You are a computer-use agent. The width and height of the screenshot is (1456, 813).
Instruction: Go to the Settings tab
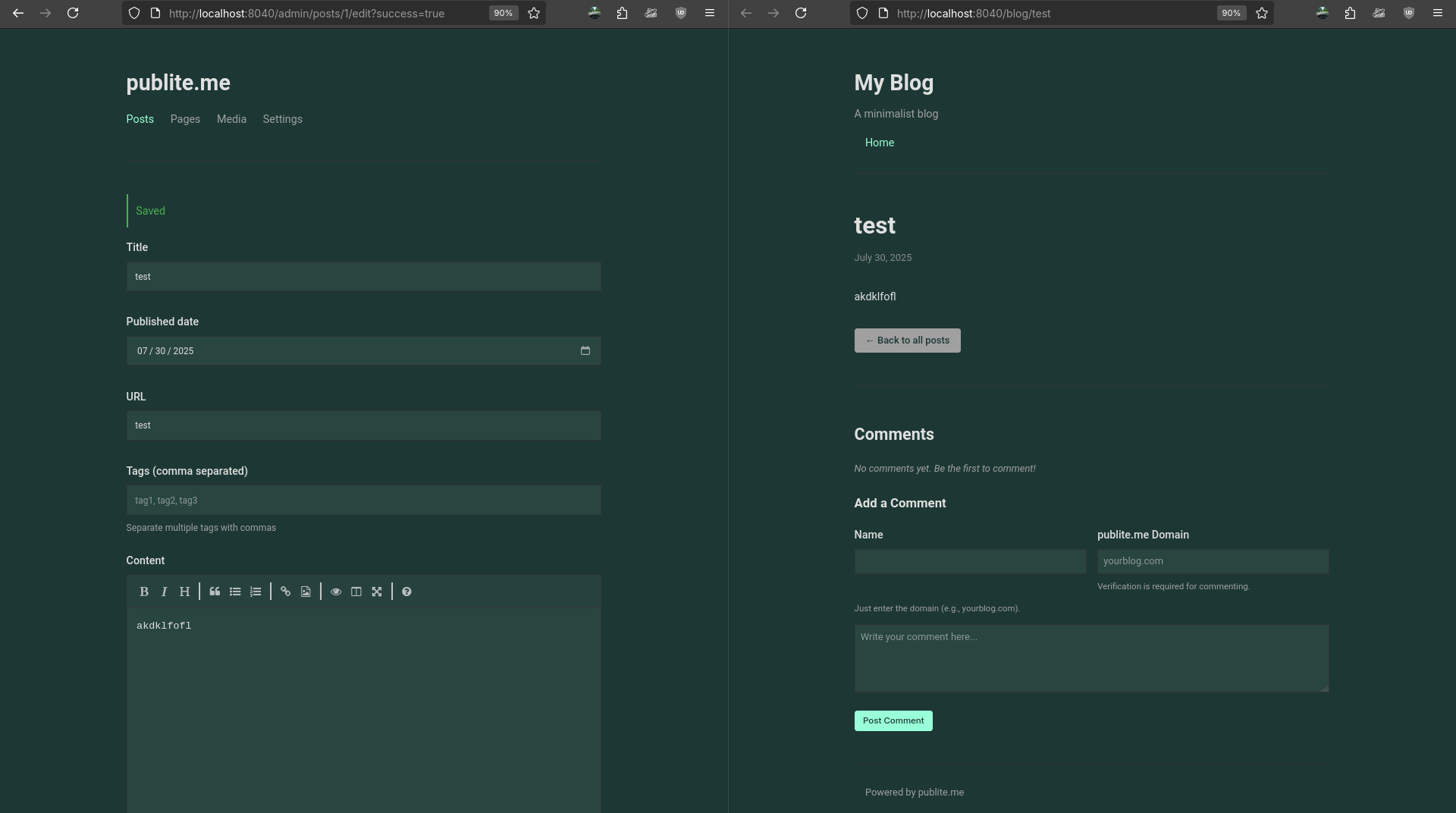click(x=283, y=119)
